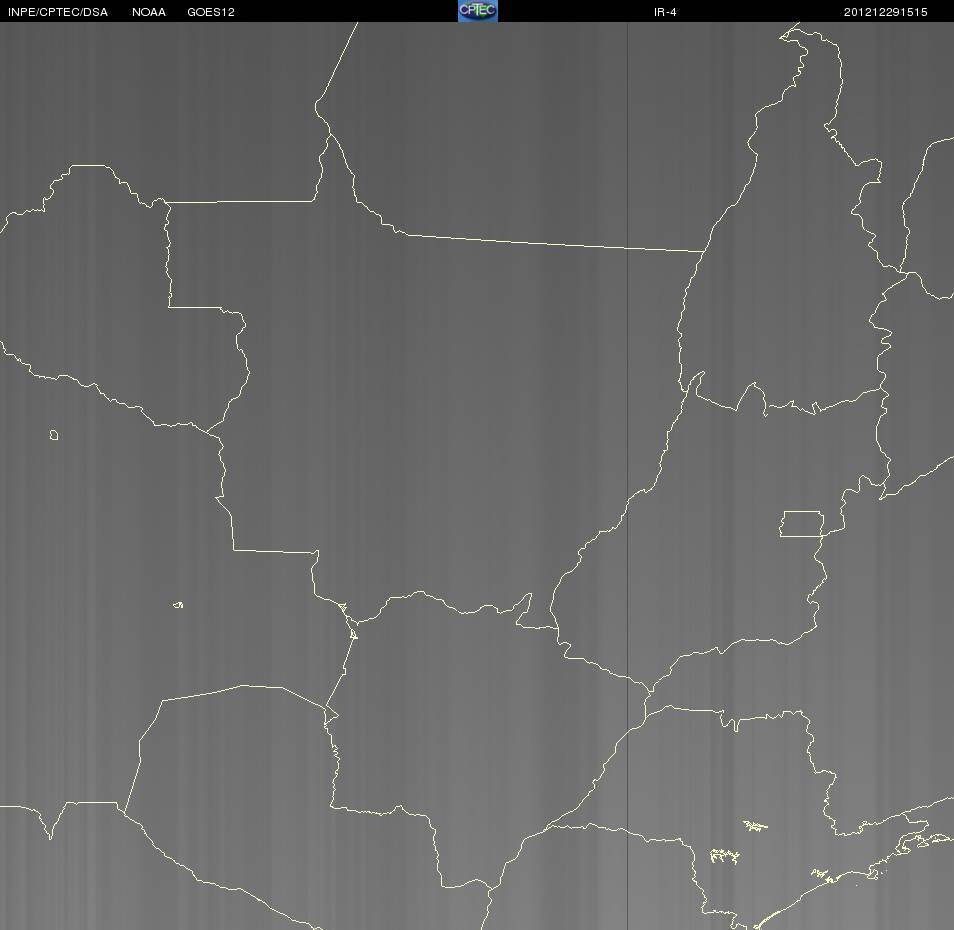This screenshot has height=930, width=954.
Task: Click the IR-4 channel label
Action: pos(665,12)
